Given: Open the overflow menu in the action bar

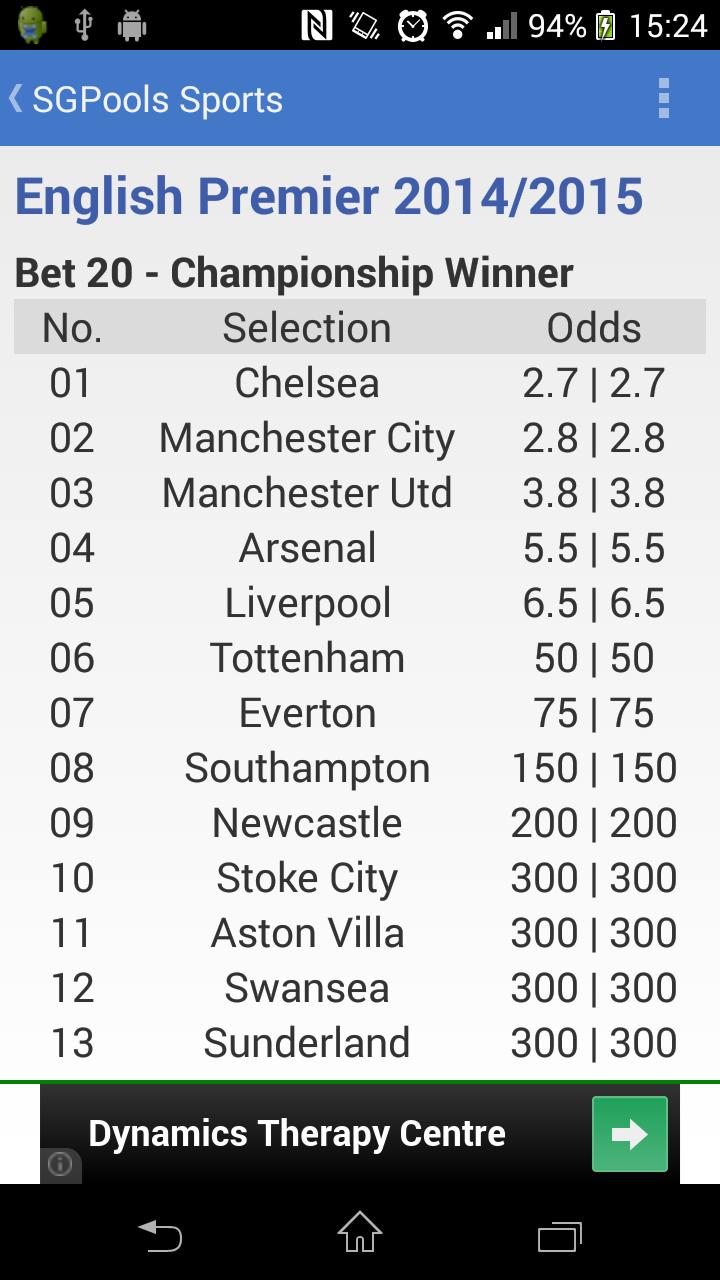Looking at the screenshot, I should tap(665, 97).
